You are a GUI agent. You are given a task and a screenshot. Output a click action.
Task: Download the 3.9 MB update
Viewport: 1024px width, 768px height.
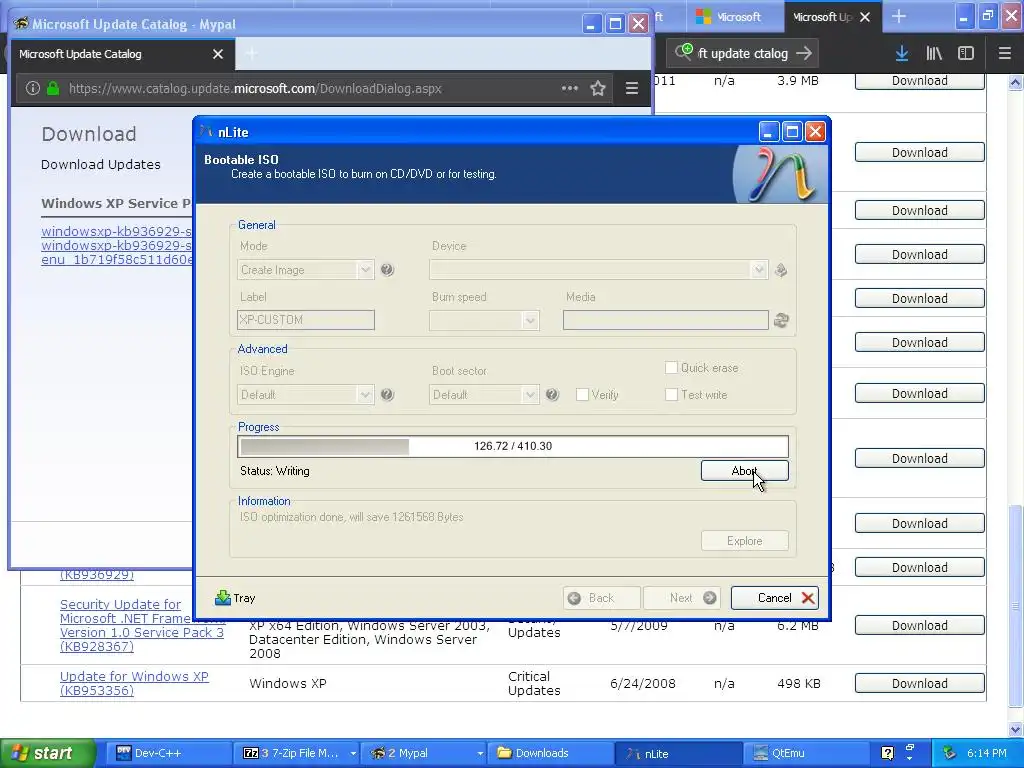(920, 81)
